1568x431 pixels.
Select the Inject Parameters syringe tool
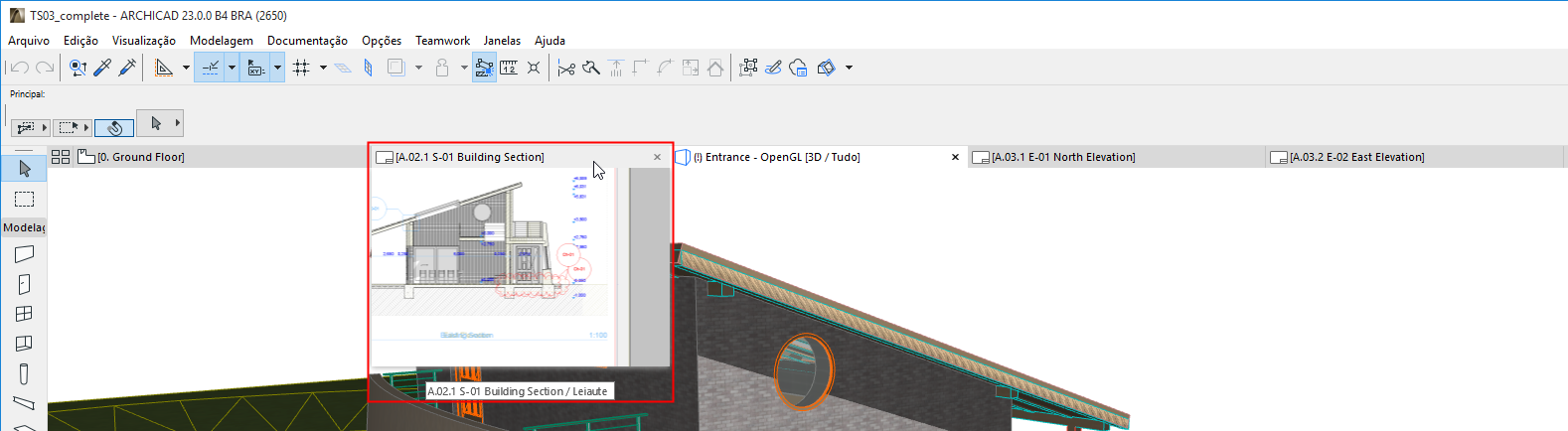[x=127, y=68]
